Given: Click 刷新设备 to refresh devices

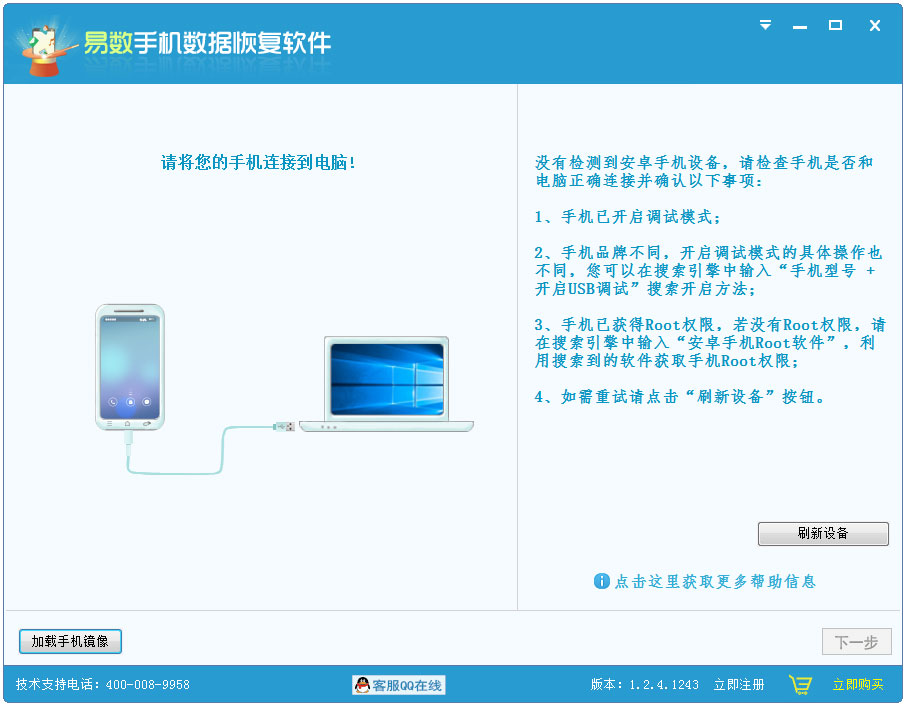Looking at the screenshot, I should click(x=822, y=534).
